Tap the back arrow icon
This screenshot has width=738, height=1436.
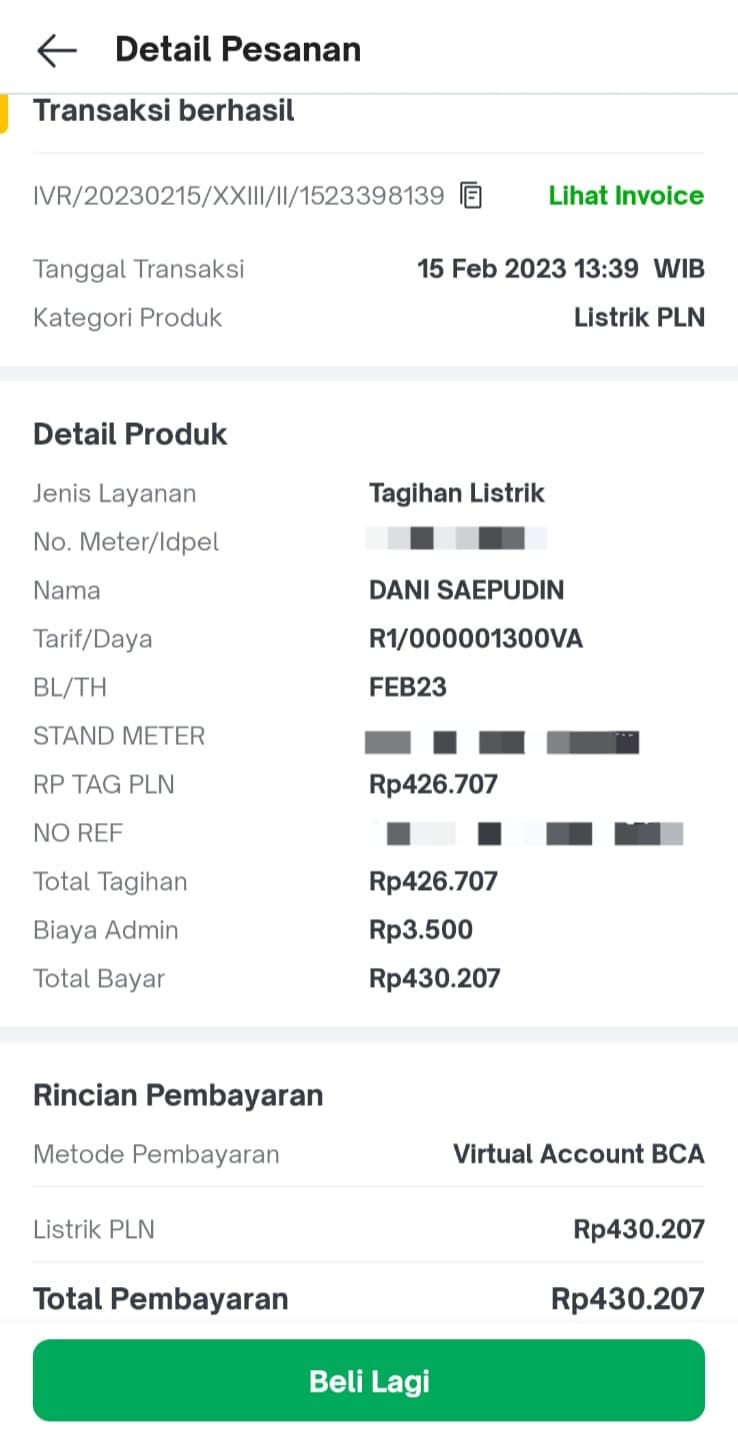point(56,50)
